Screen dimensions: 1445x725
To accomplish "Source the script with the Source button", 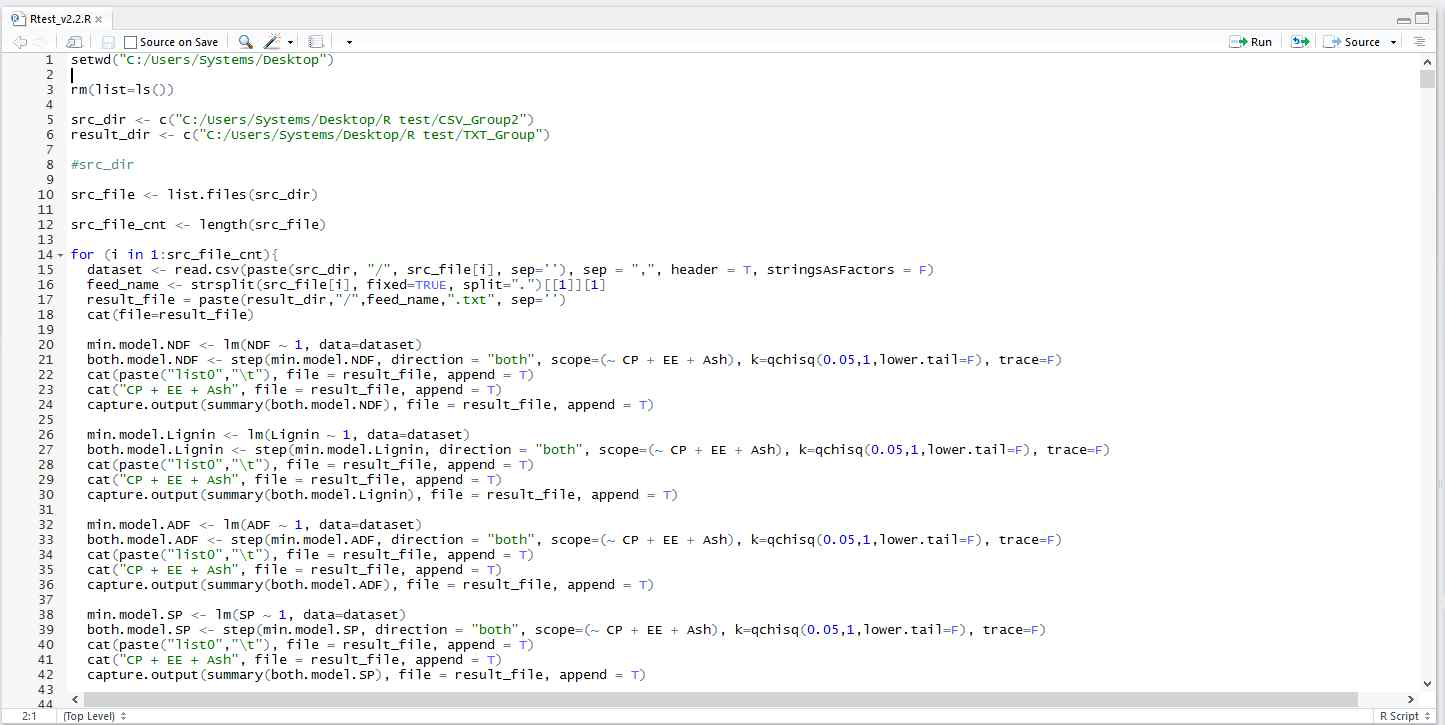I will click(1351, 42).
